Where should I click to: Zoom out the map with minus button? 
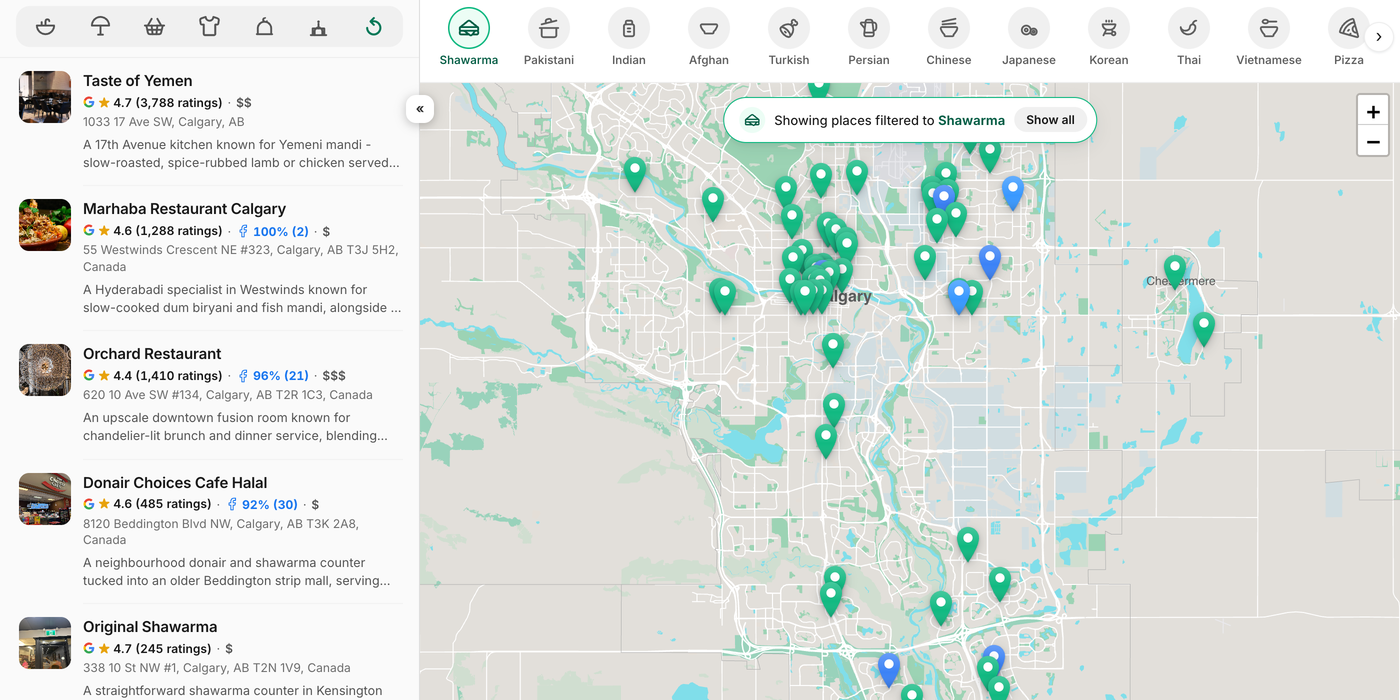[x=1373, y=142]
